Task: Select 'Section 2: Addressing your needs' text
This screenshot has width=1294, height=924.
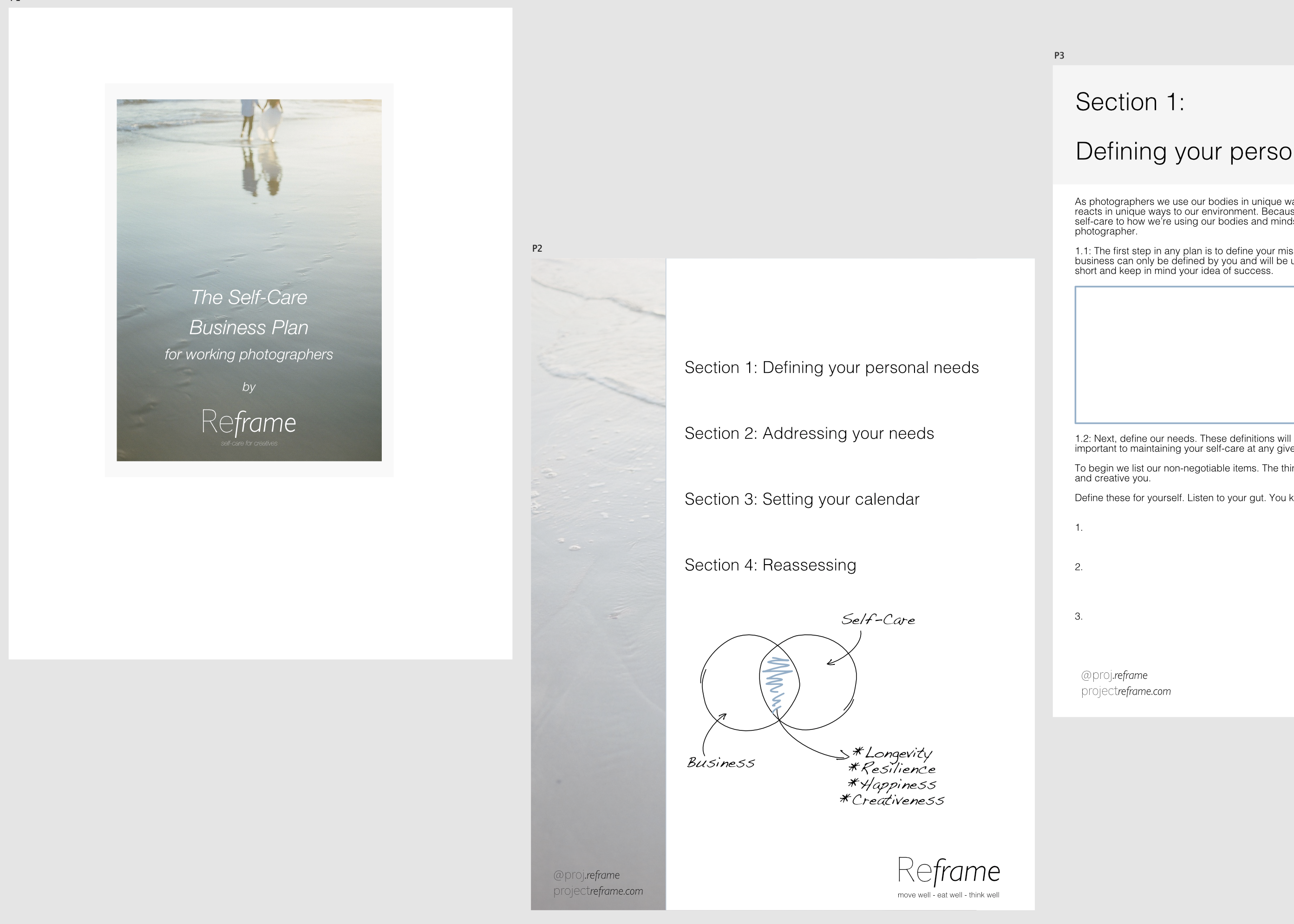Action: 809,434
